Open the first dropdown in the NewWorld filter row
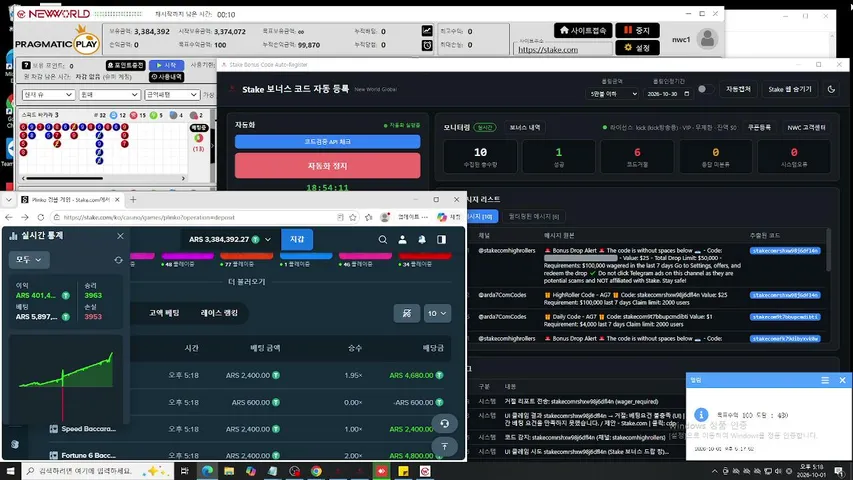 48,95
